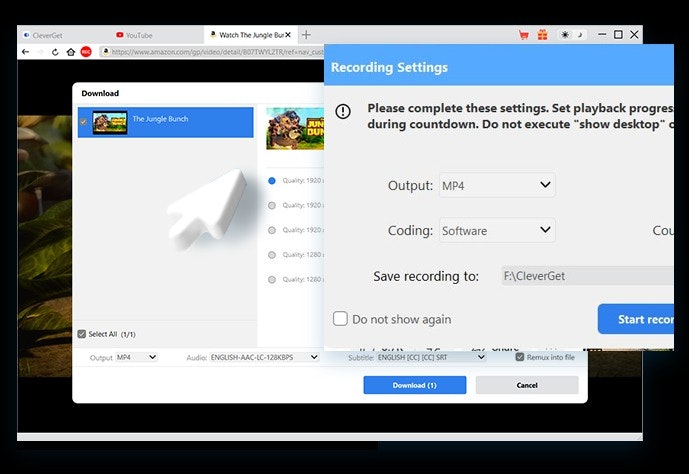Reload the page with refresh icon
Viewport: 689px width, 474px height.
coord(55,52)
